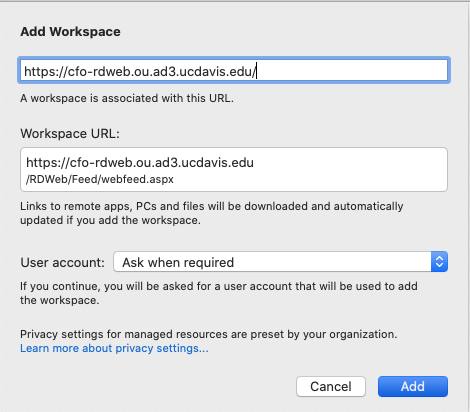Select the 'Ask when required' option text
Screen dimensions: 470x412
pos(178,263)
